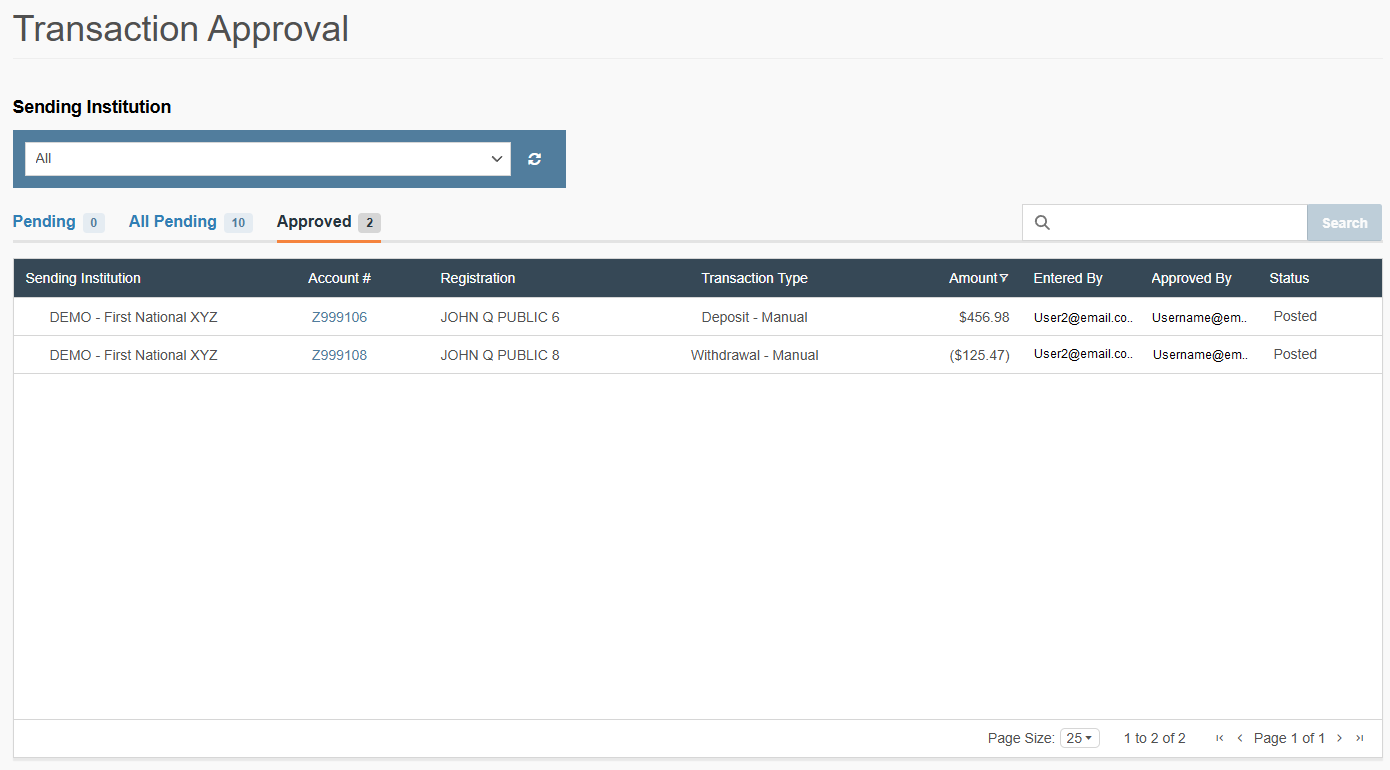Sort by Status column header
This screenshot has height=770, width=1390.
(x=1289, y=278)
